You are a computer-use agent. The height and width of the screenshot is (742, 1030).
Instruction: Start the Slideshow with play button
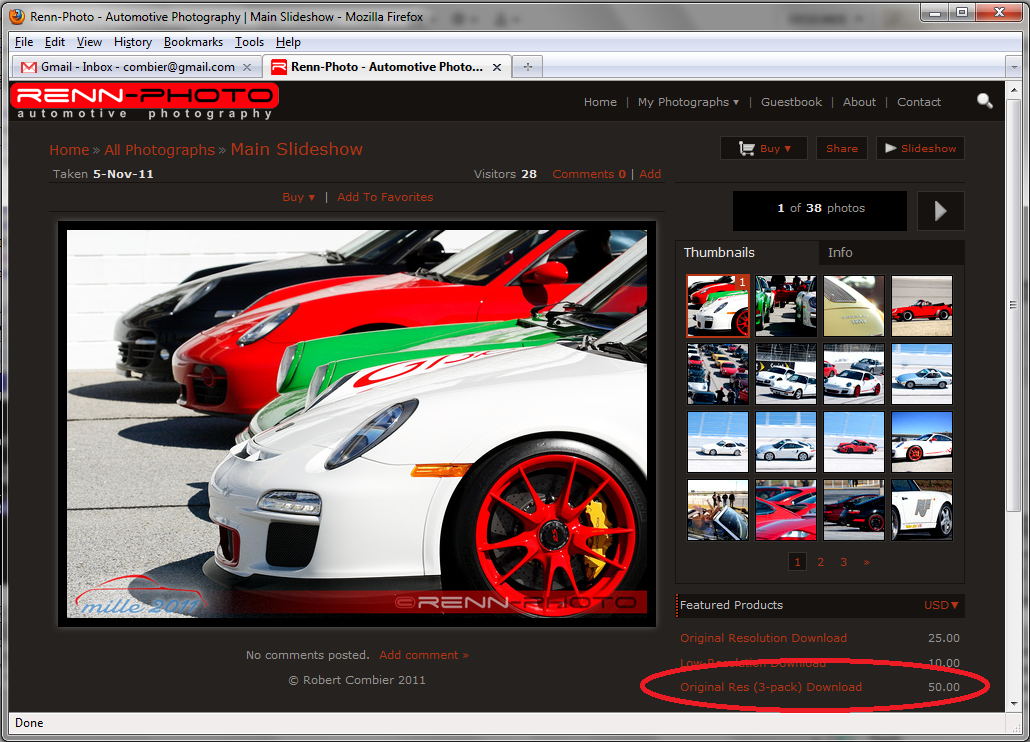pyautogui.click(x=919, y=148)
